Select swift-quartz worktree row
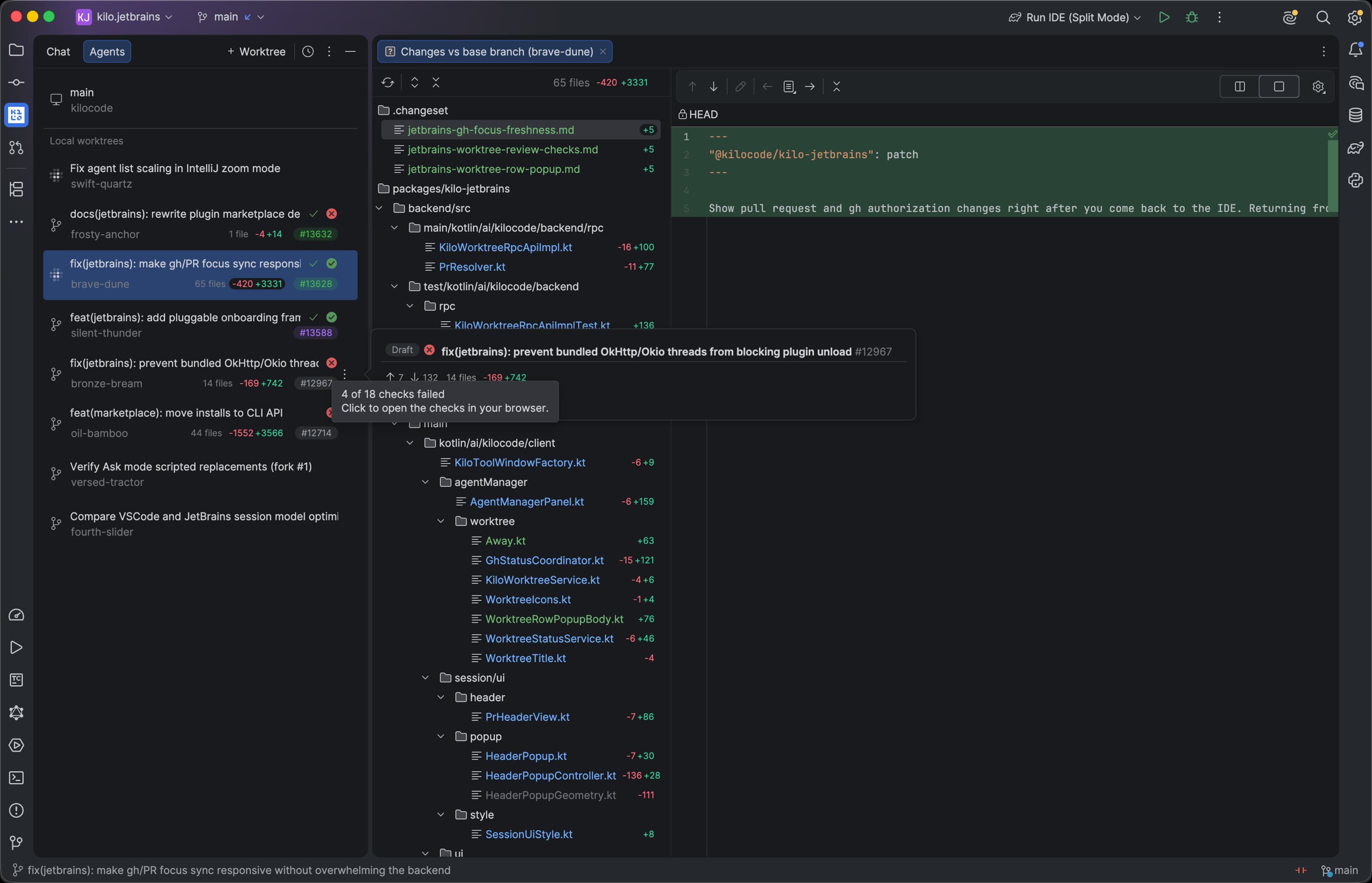The width and height of the screenshot is (1372, 883). pyautogui.click(x=200, y=175)
